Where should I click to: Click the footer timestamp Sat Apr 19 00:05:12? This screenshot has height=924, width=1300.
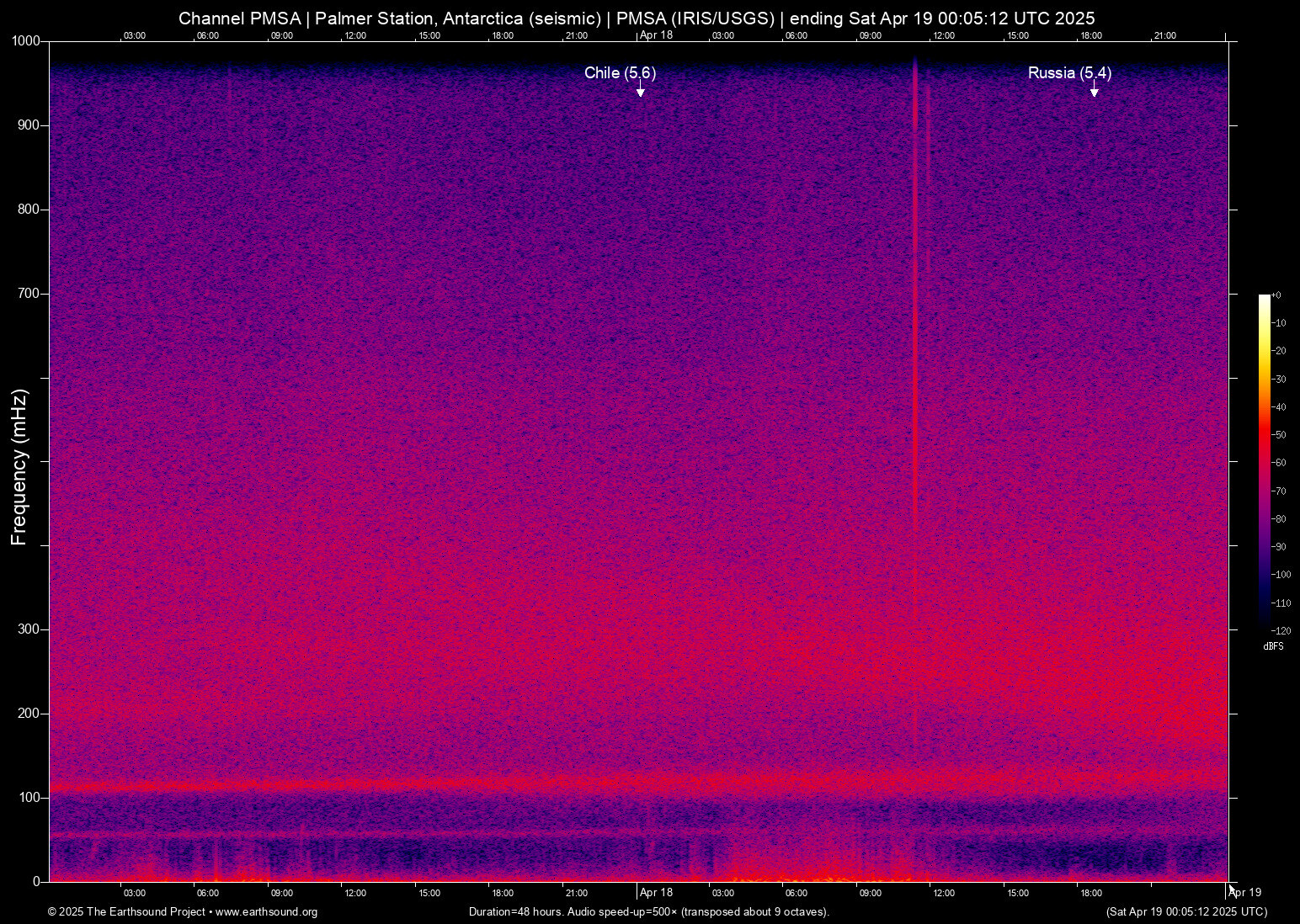tap(1185, 912)
